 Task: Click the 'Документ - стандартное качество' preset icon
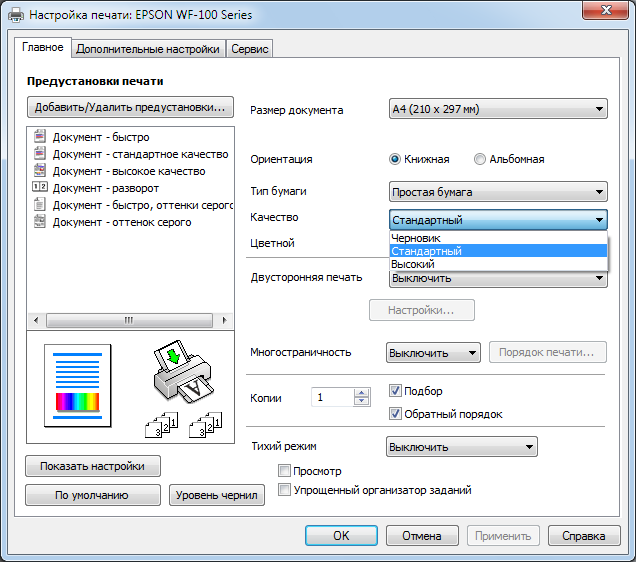tap(39, 153)
